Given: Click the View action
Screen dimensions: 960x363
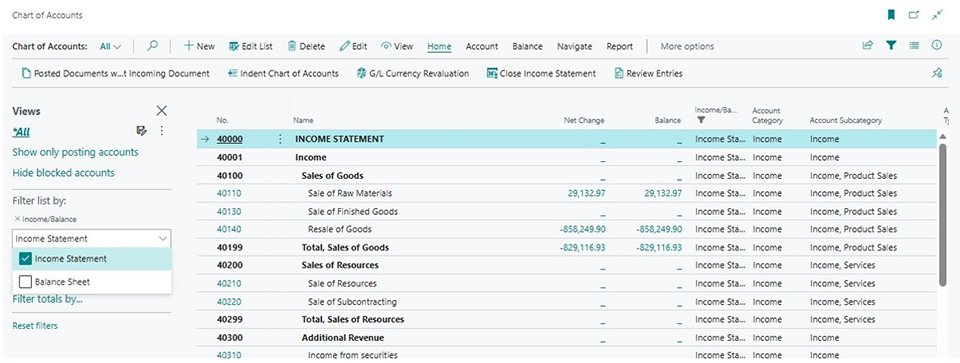Looking at the screenshot, I should (397, 46).
